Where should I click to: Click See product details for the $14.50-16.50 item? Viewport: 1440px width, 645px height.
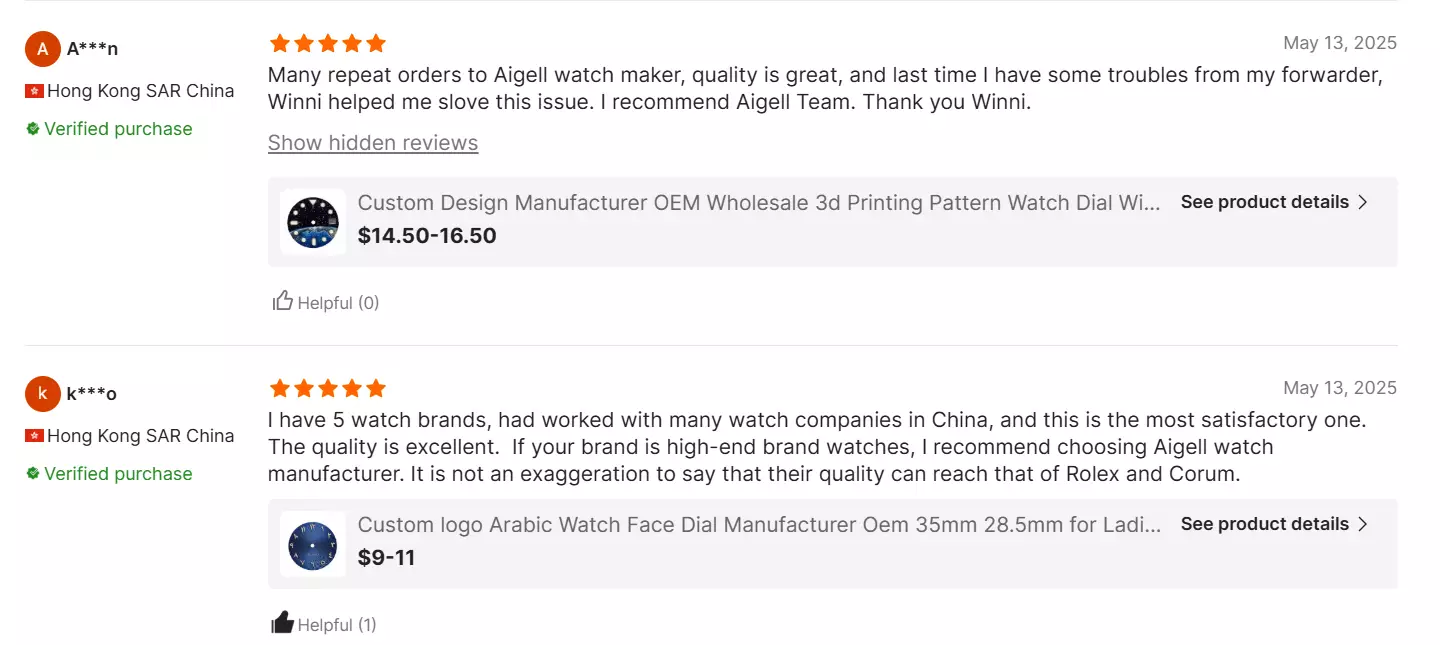click(x=1266, y=201)
